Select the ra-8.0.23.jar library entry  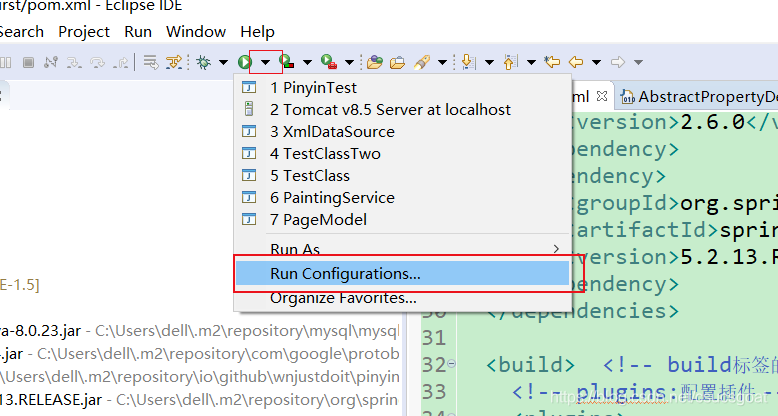[x=198, y=331]
